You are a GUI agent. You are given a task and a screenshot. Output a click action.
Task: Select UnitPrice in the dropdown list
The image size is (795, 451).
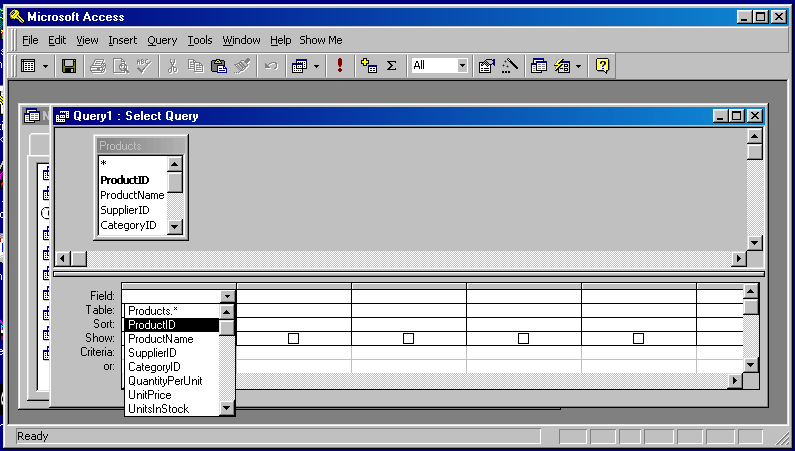172,395
